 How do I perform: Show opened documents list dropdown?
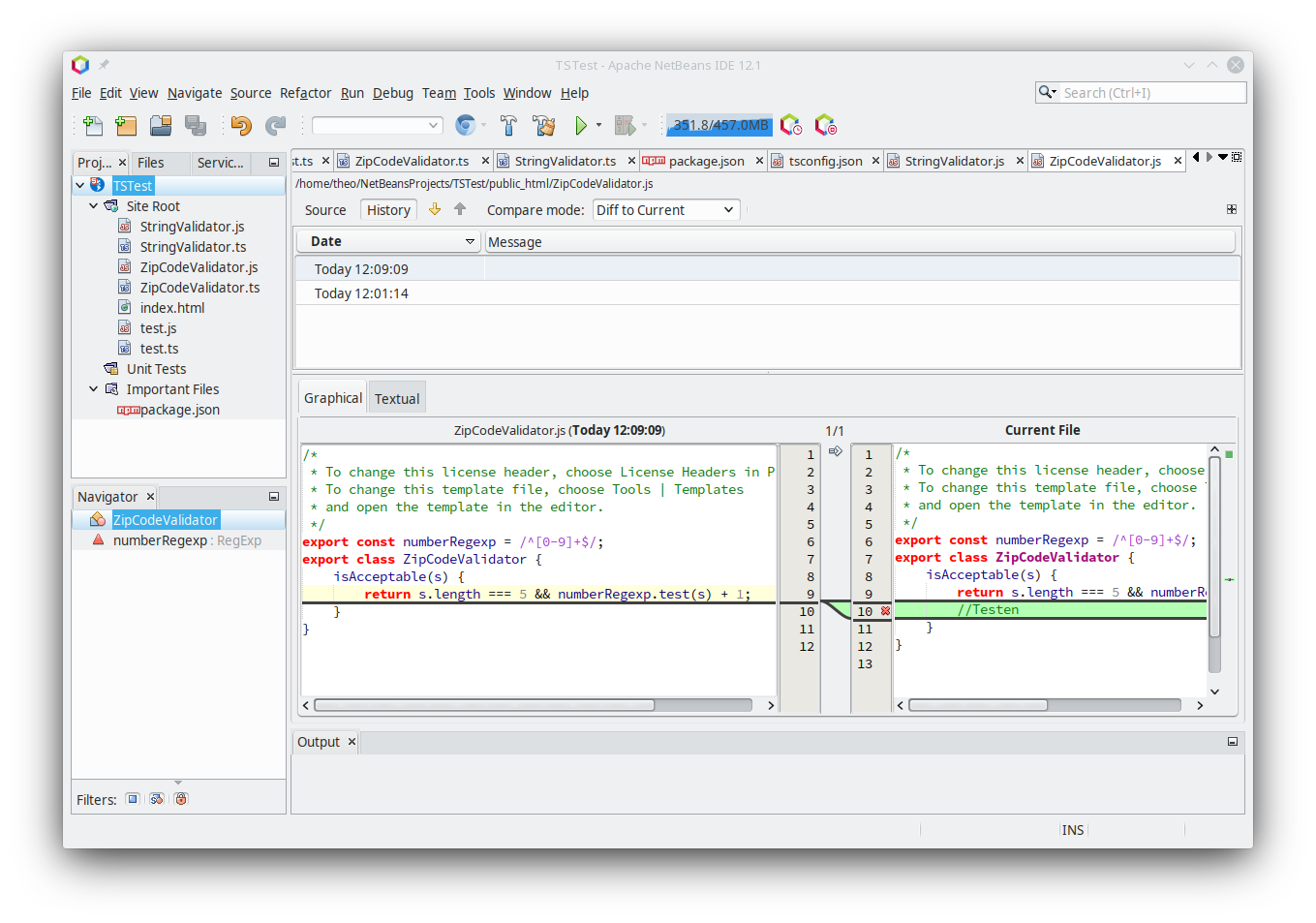(1223, 157)
